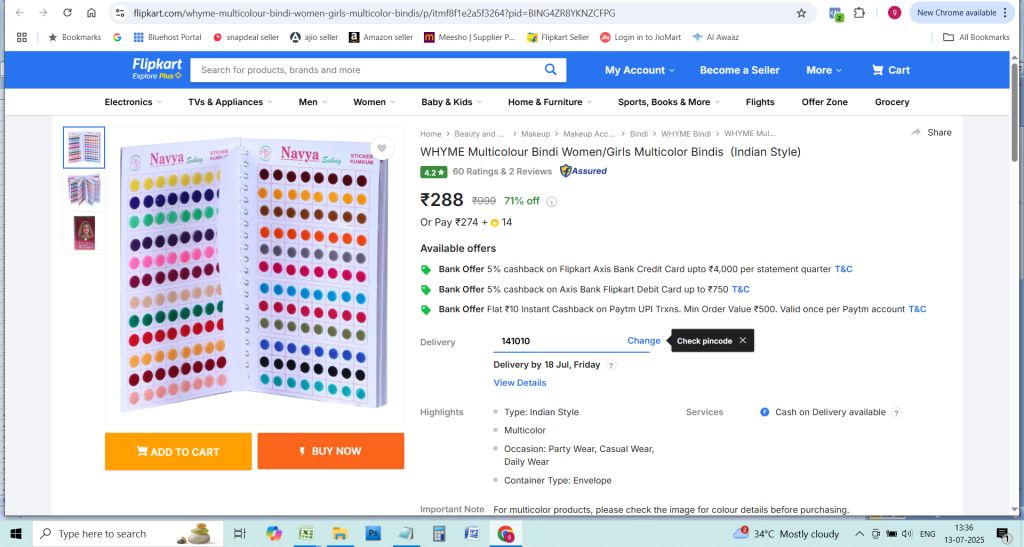
Task: Click the Flipkart logo
Action: (157, 69)
